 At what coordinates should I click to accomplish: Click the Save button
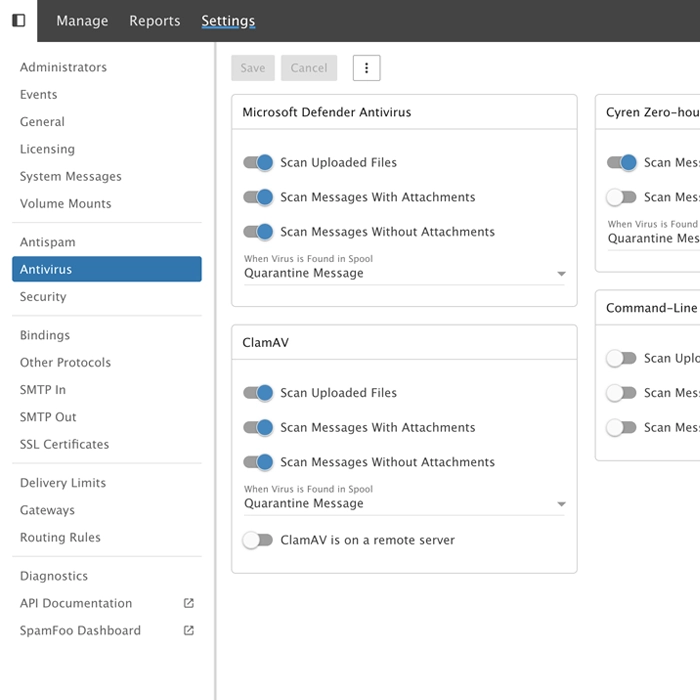coord(253,68)
